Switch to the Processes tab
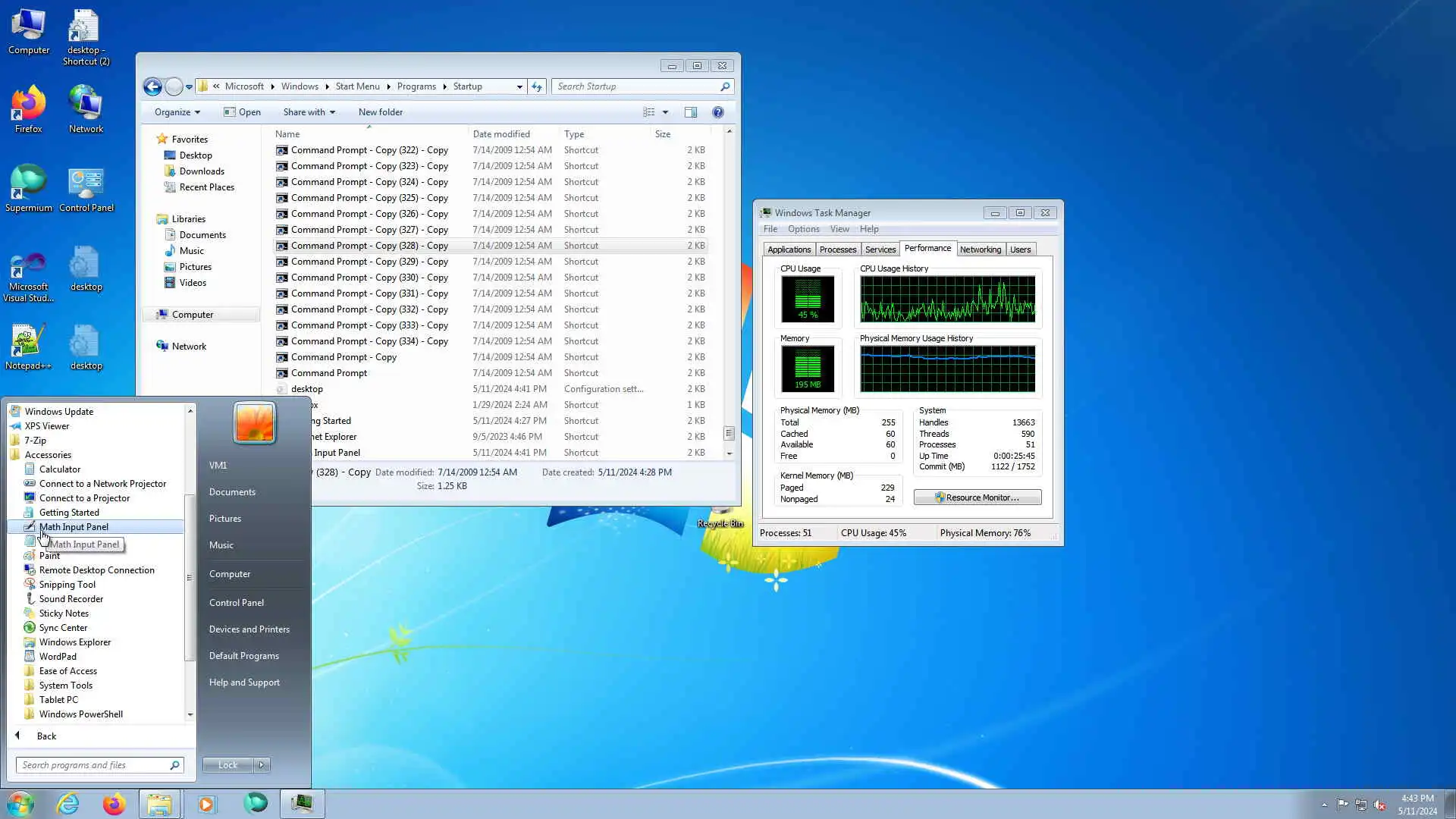Image resolution: width=1456 pixels, height=819 pixels. [x=837, y=249]
